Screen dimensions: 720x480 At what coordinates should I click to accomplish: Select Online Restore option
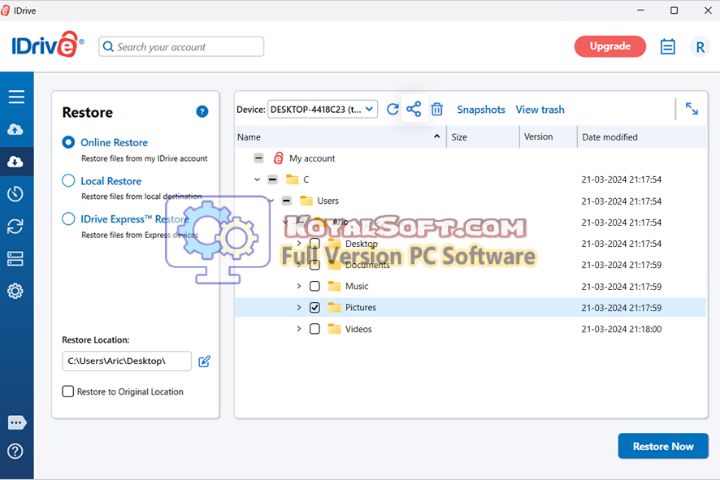pyautogui.click(x=68, y=142)
